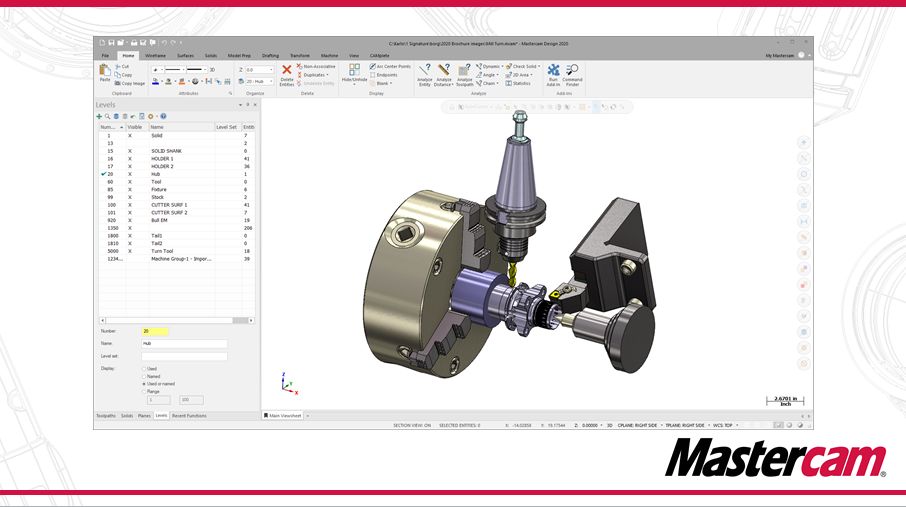Screen dimensions: 906x507
Task: Click the Cut scissors icon
Action: point(117,66)
